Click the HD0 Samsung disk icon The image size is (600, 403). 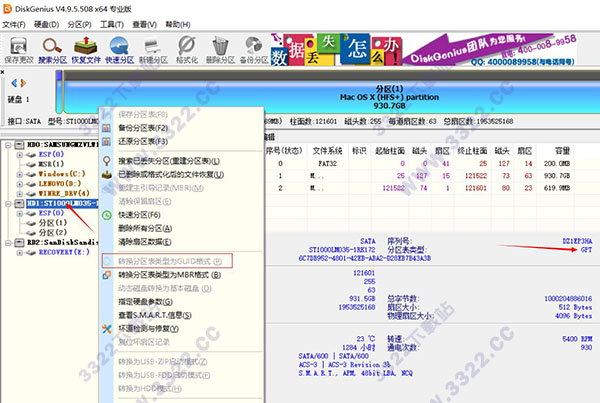tap(20, 145)
